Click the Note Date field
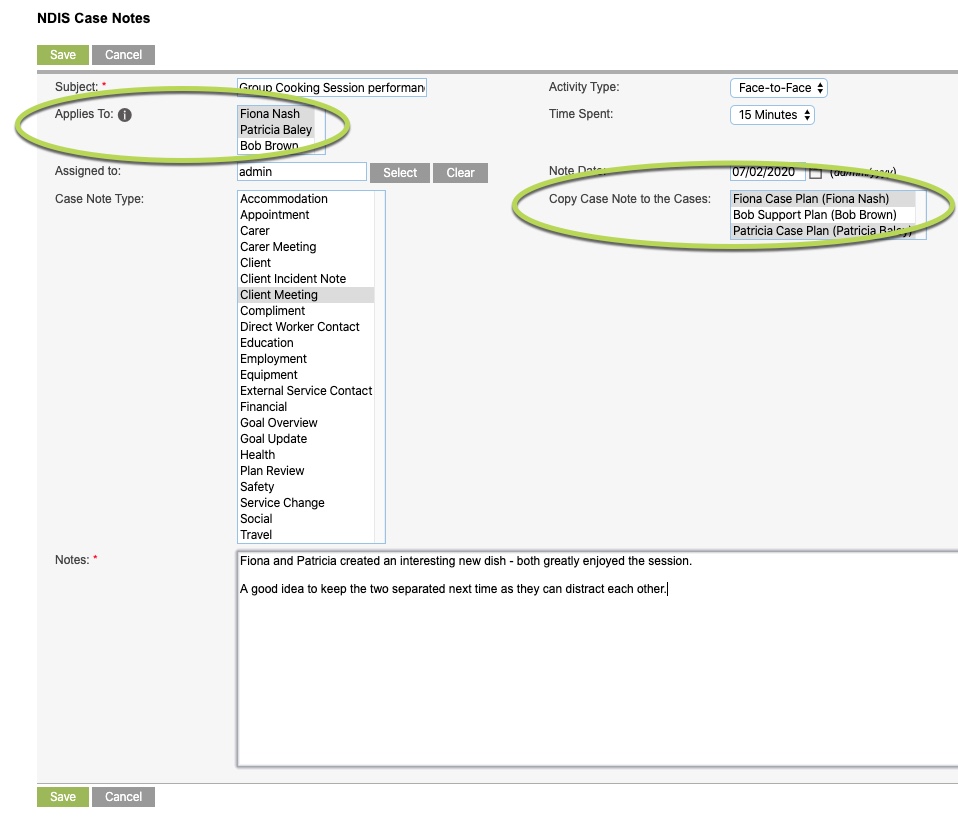The image size is (958, 817). click(x=767, y=172)
